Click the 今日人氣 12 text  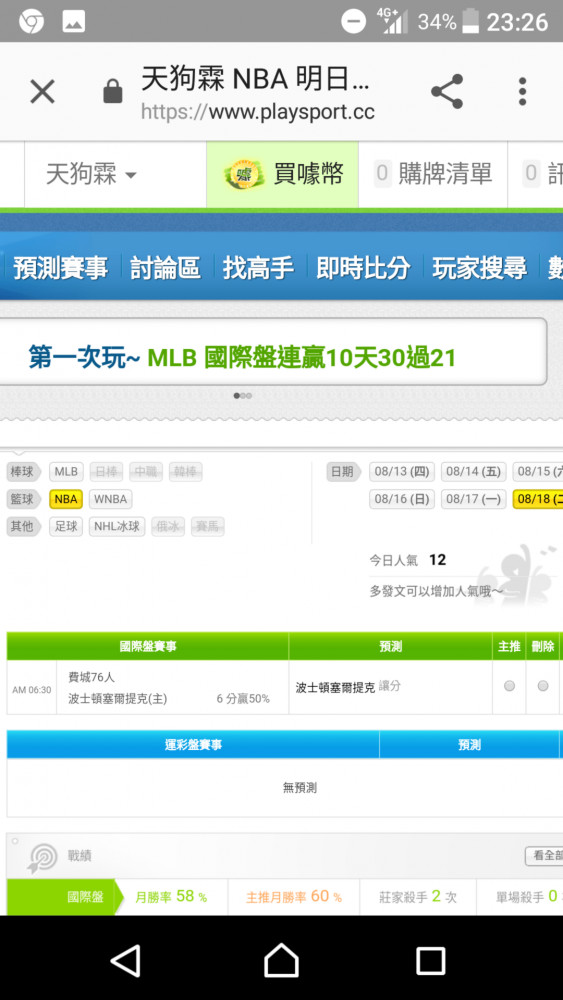tap(408, 560)
